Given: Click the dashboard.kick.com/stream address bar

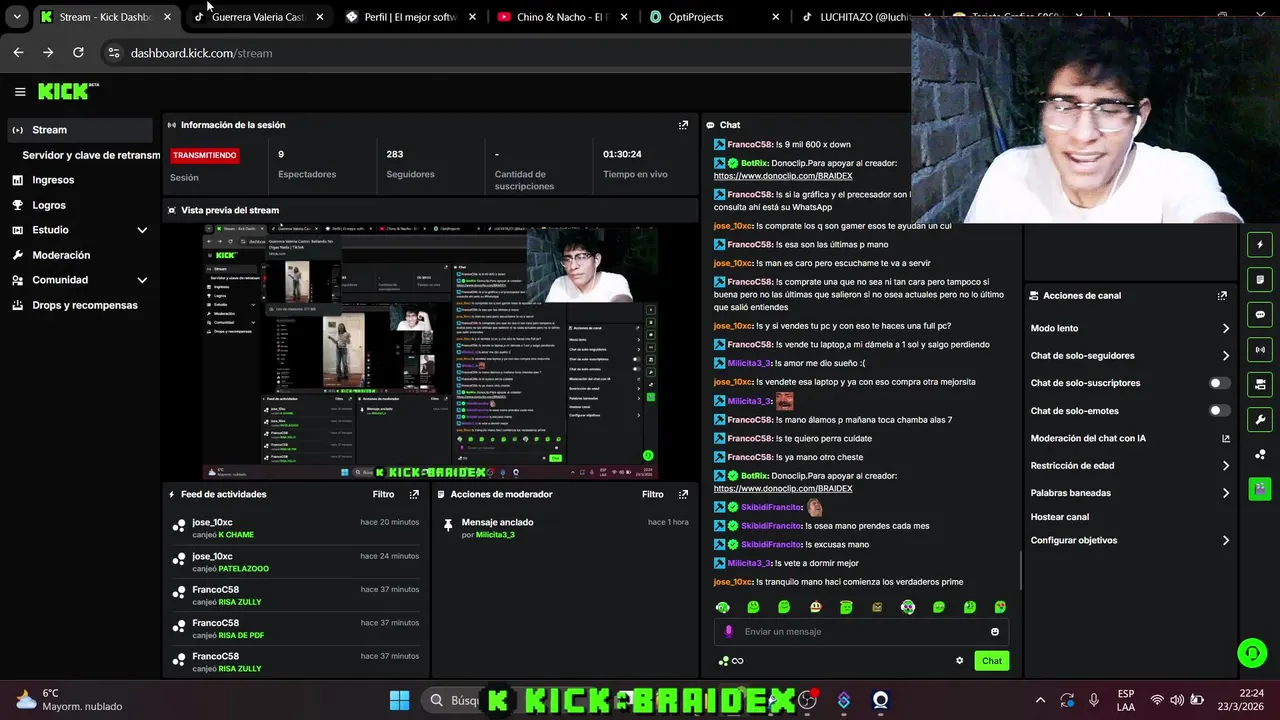Looking at the screenshot, I should point(201,53).
